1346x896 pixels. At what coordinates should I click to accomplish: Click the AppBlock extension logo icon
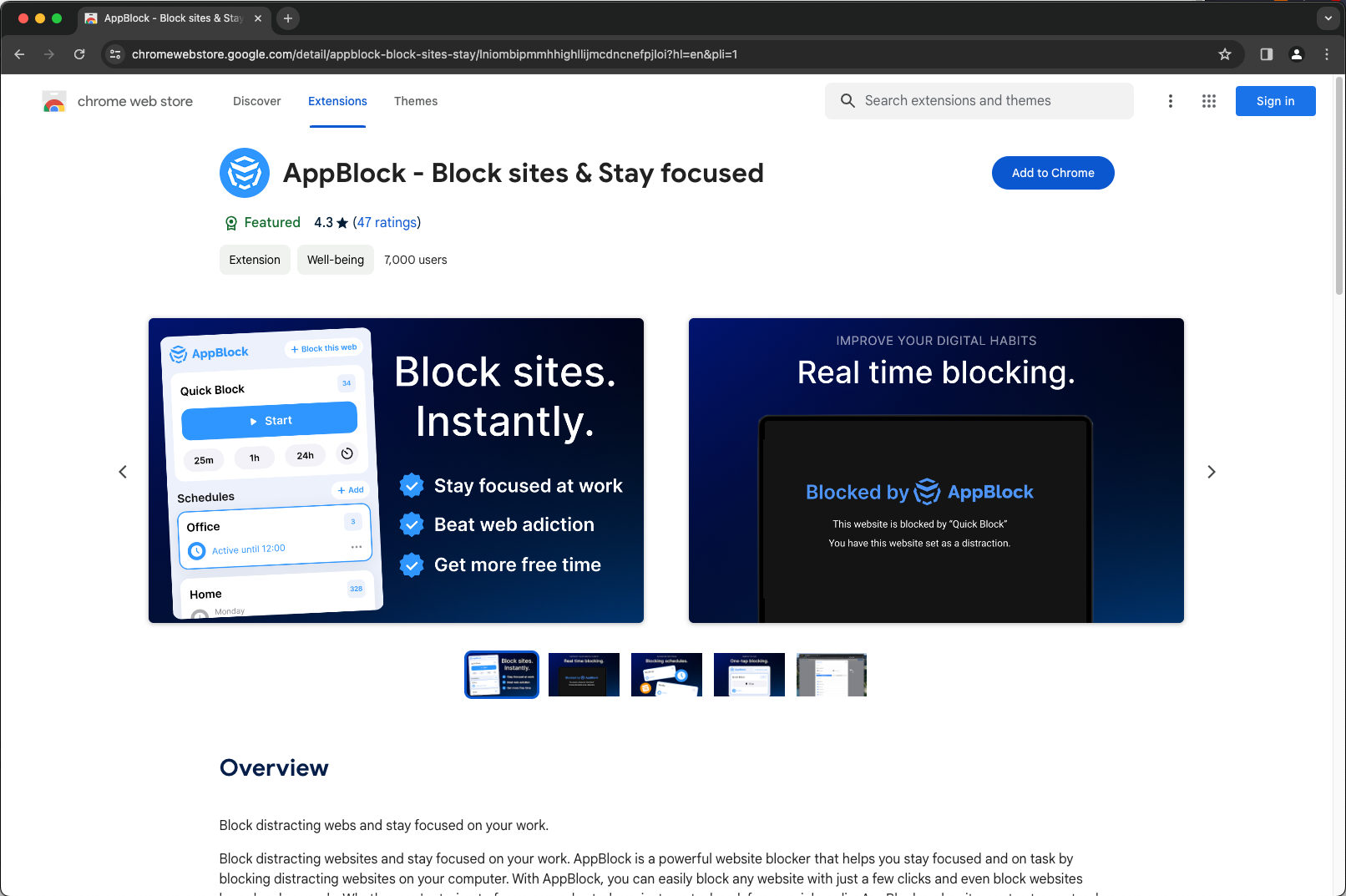244,173
